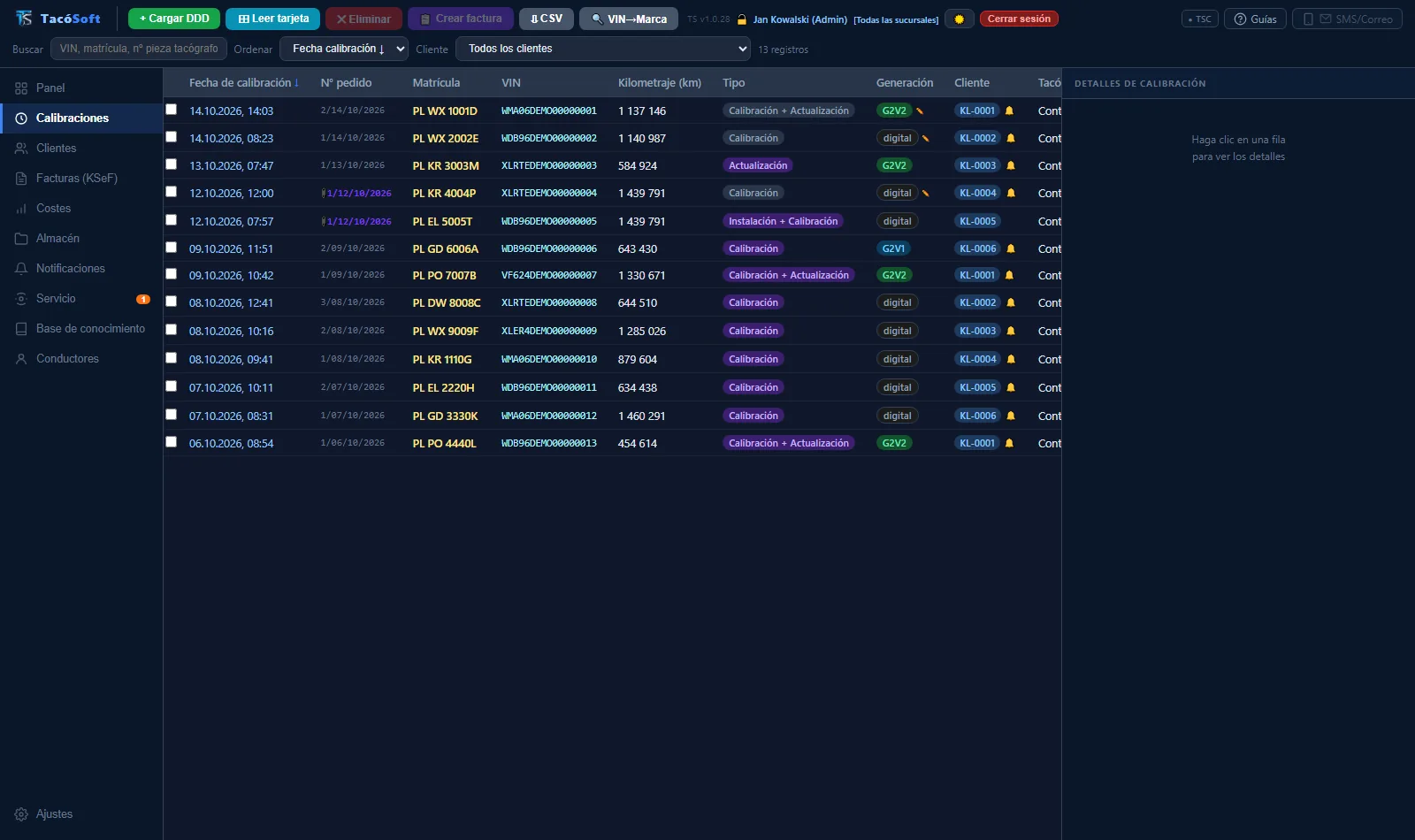The image size is (1415, 840).
Task: Click the Notificaciones bell icon in sidebar
Action: [x=21, y=269]
